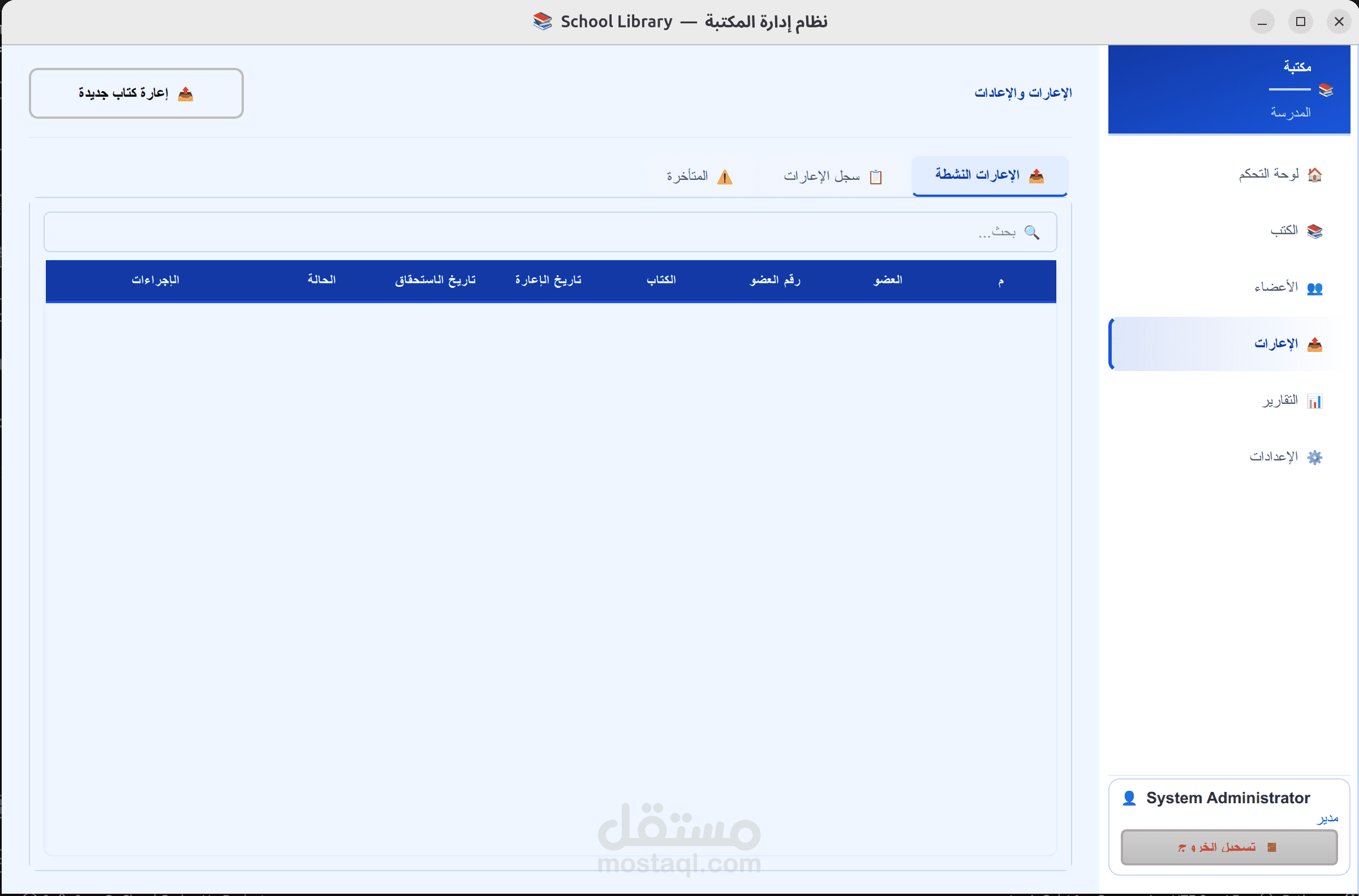Screen dimensions: 1359x896
Task: Click the bar chart icon for التقارير
Action: click(1314, 401)
